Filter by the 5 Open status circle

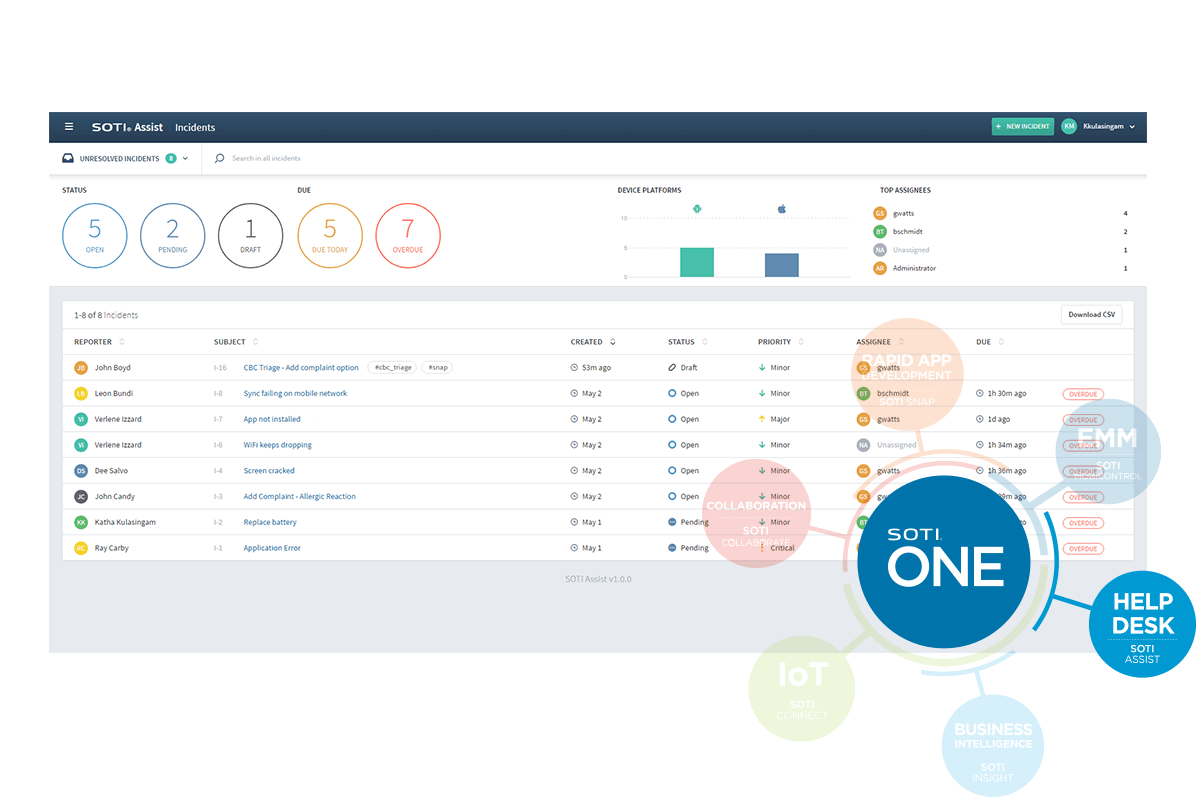[x=95, y=236]
